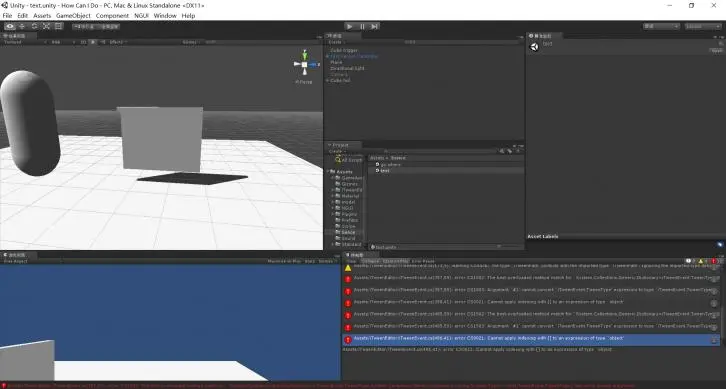Click the Search by Type icon in the Project panel
726x389 pixels.
point(502,151)
